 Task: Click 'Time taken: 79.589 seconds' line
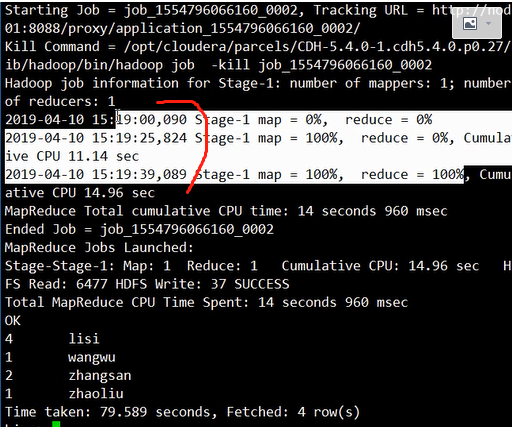tap(182, 412)
